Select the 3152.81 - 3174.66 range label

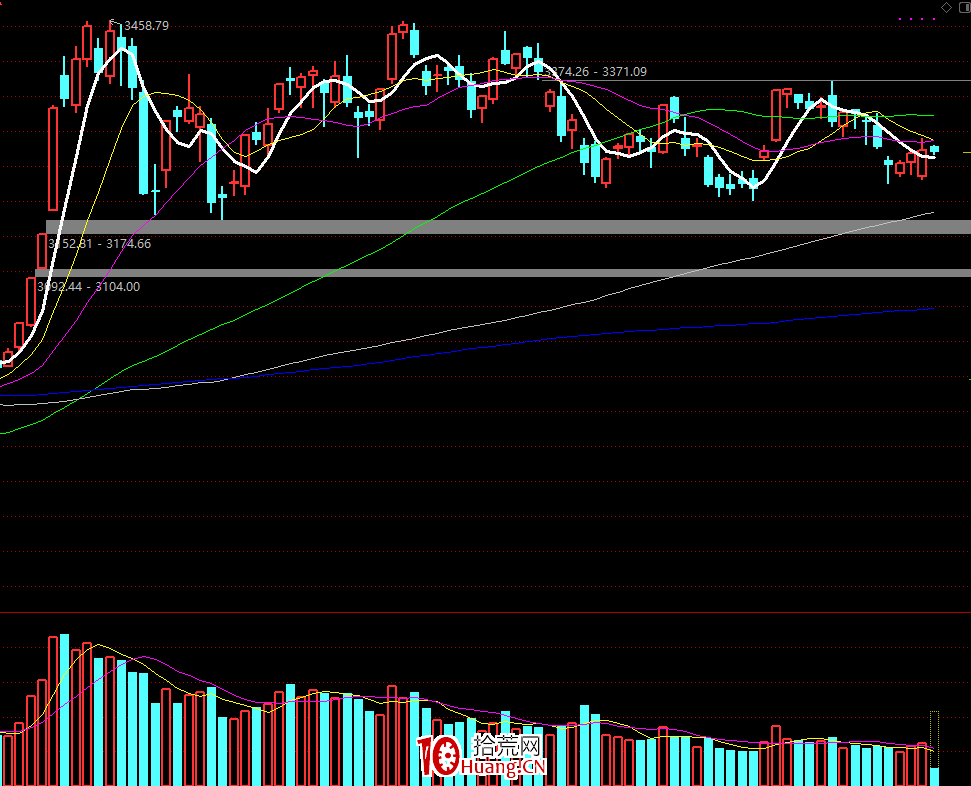(99, 244)
